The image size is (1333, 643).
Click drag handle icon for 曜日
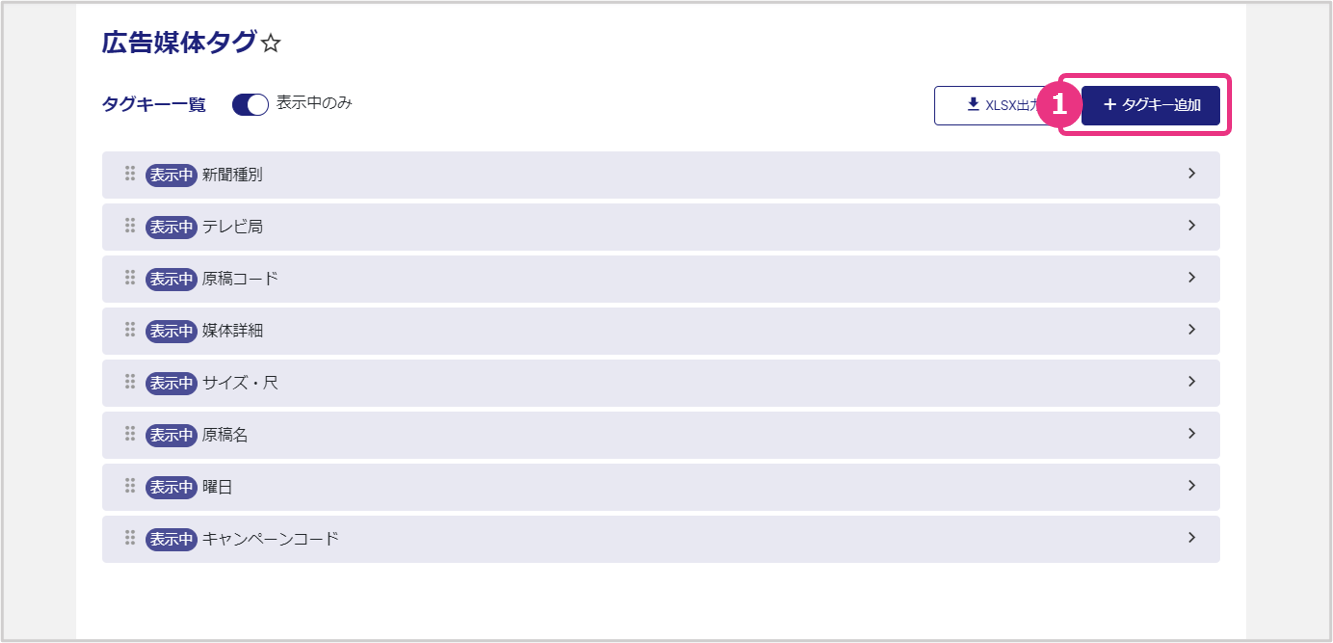pos(130,486)
